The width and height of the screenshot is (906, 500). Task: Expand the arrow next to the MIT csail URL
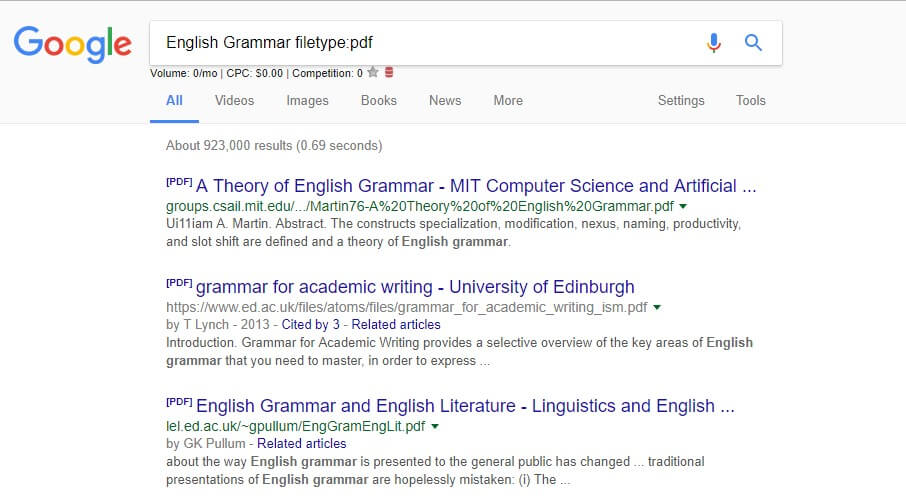pos(682,206)
